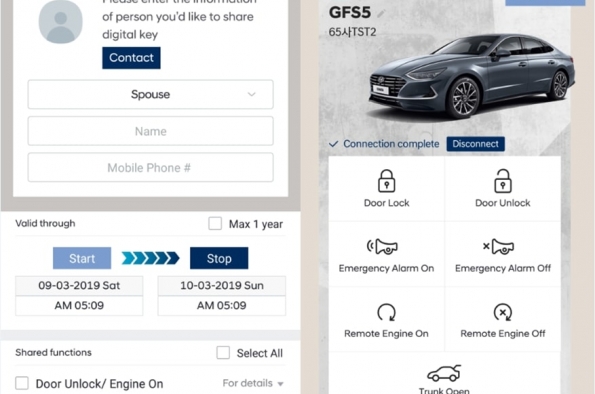Open the start date 09-03-2019 Sat picker
This screenshot has width=595, height=394.
(79, 285)
